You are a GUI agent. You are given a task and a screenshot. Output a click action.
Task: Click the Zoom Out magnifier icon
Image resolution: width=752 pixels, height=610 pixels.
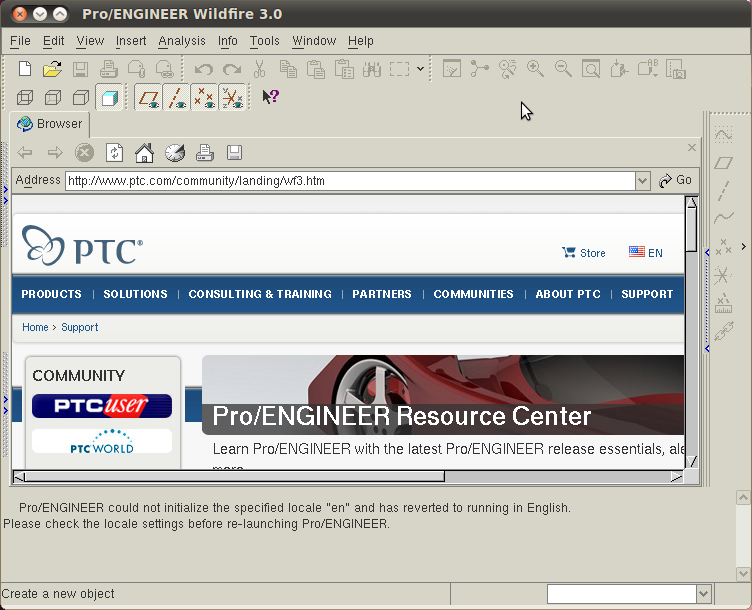click(x=563, y=69)
